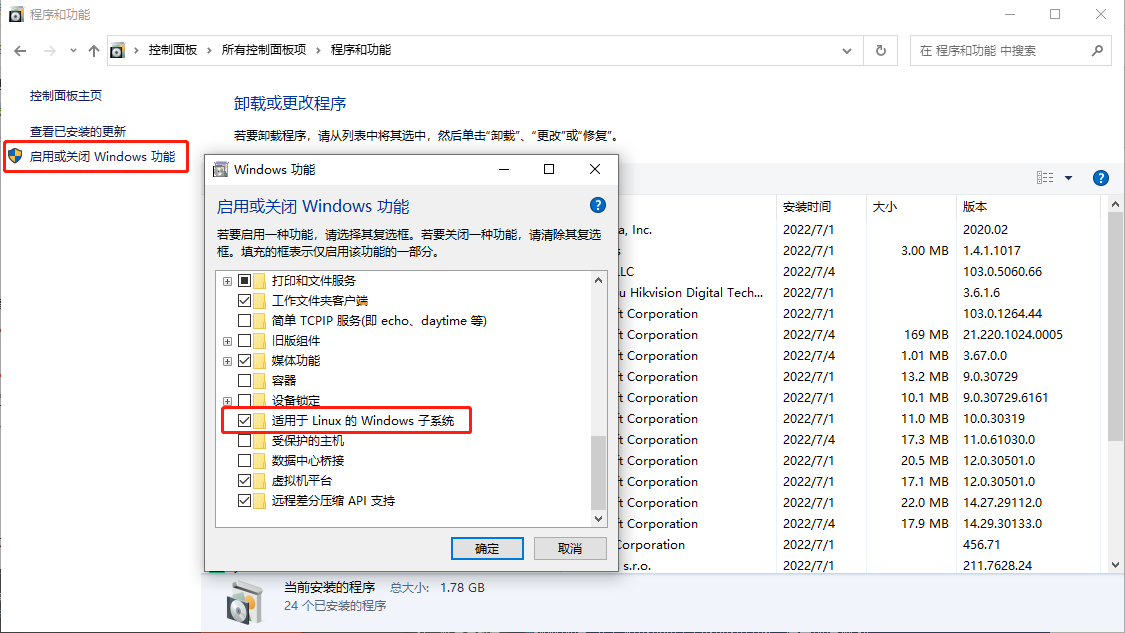The width and height of the screenshot is (1125, 633).
Task: Open recent locations dropdown arrow
Action: (x=73, y=51)
